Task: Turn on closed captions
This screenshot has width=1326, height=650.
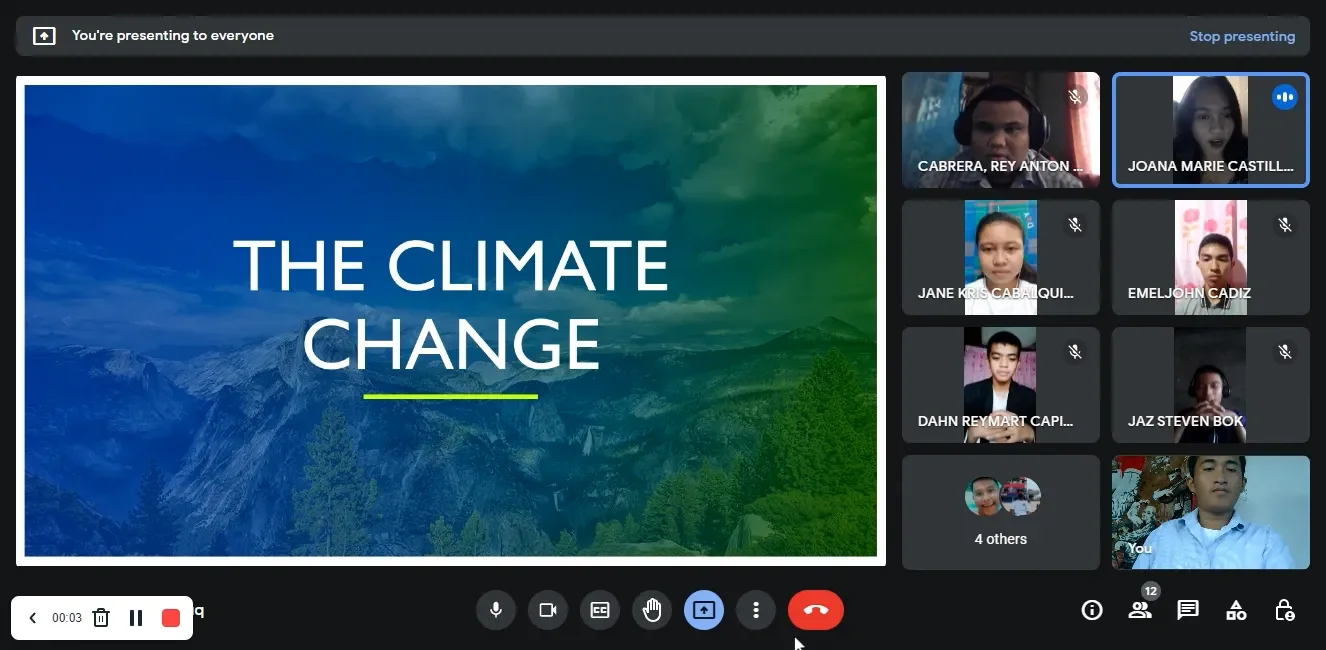Action: (x=600, y=610)
